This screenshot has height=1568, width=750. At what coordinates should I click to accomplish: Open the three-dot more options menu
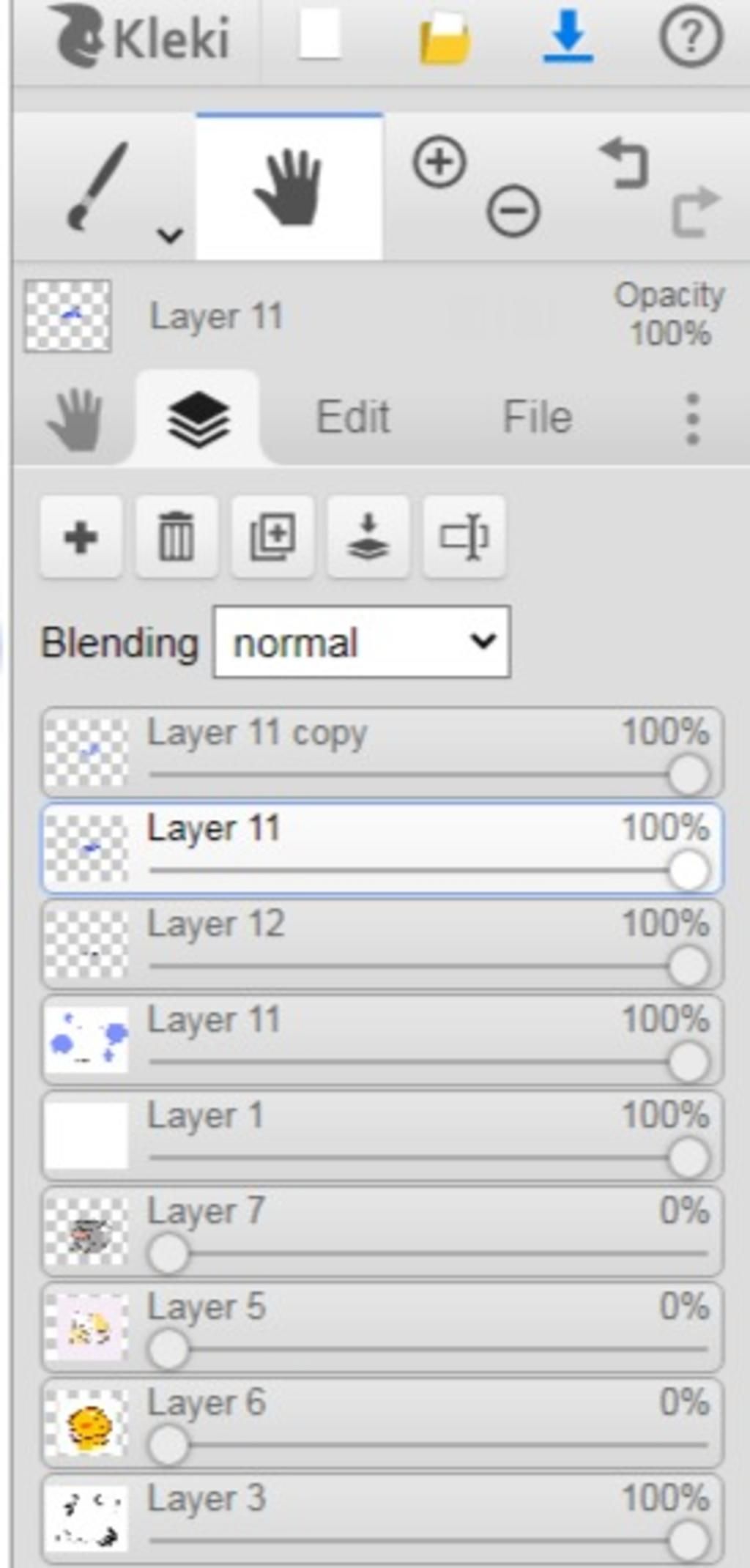pyautogui.click(x=693, y=419)
